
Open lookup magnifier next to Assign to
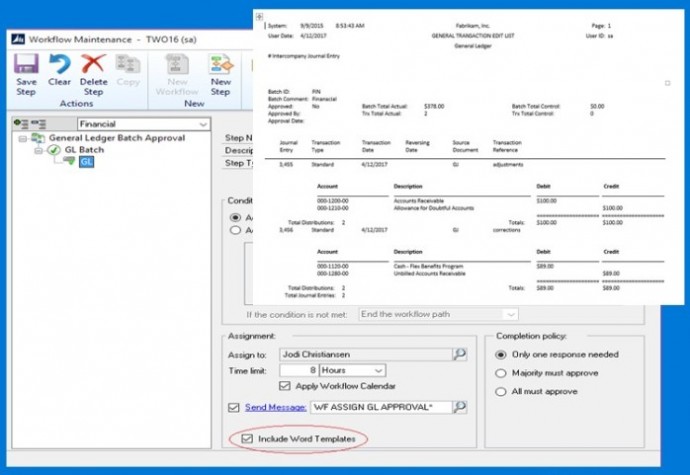pyautogui.click(x=459, y=354)
